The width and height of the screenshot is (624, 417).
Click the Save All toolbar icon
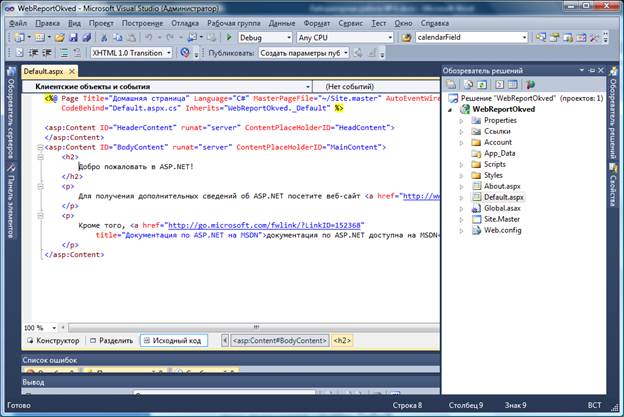tap(86, 38)
